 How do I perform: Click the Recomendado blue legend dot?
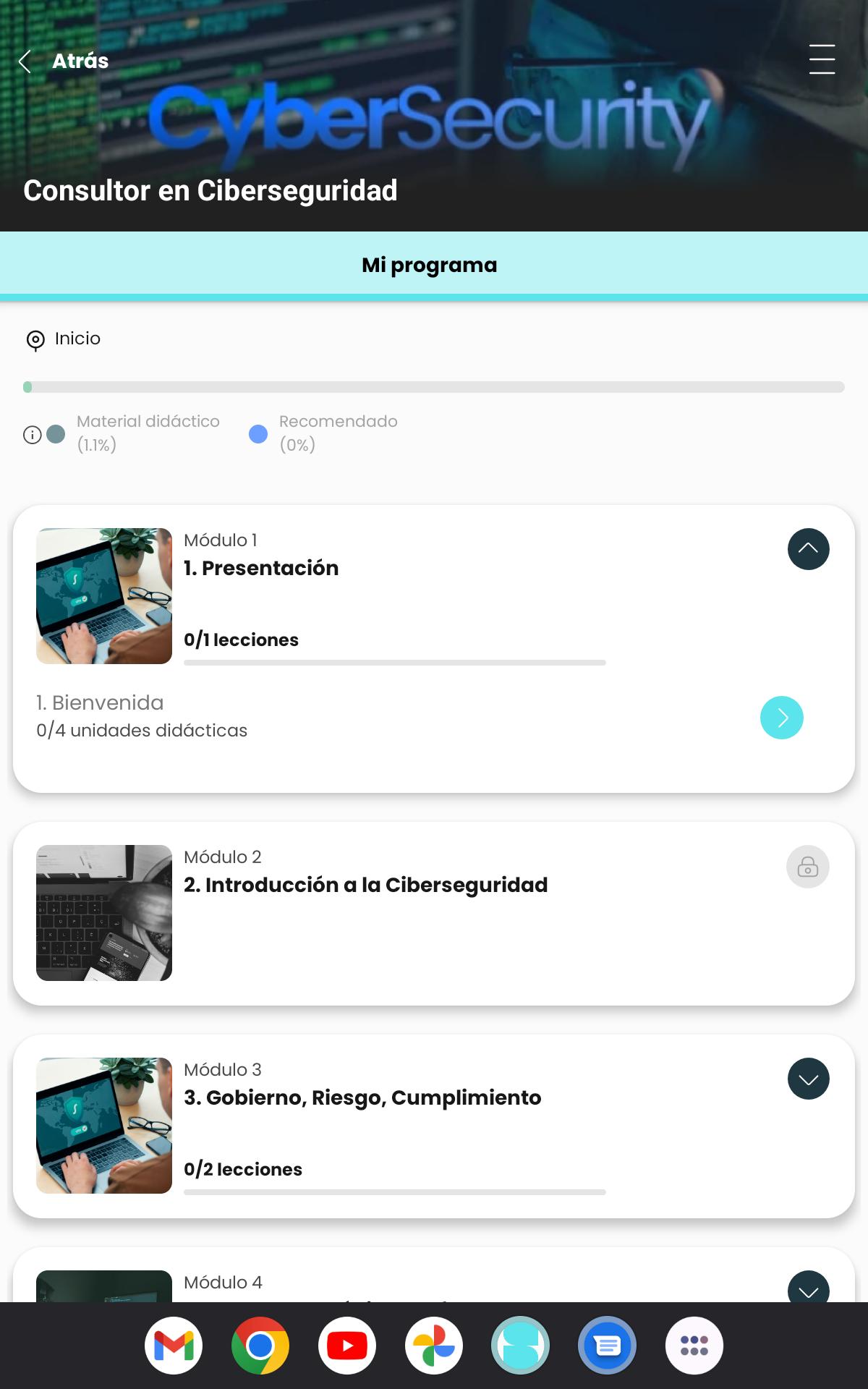(x=258, y=434)
